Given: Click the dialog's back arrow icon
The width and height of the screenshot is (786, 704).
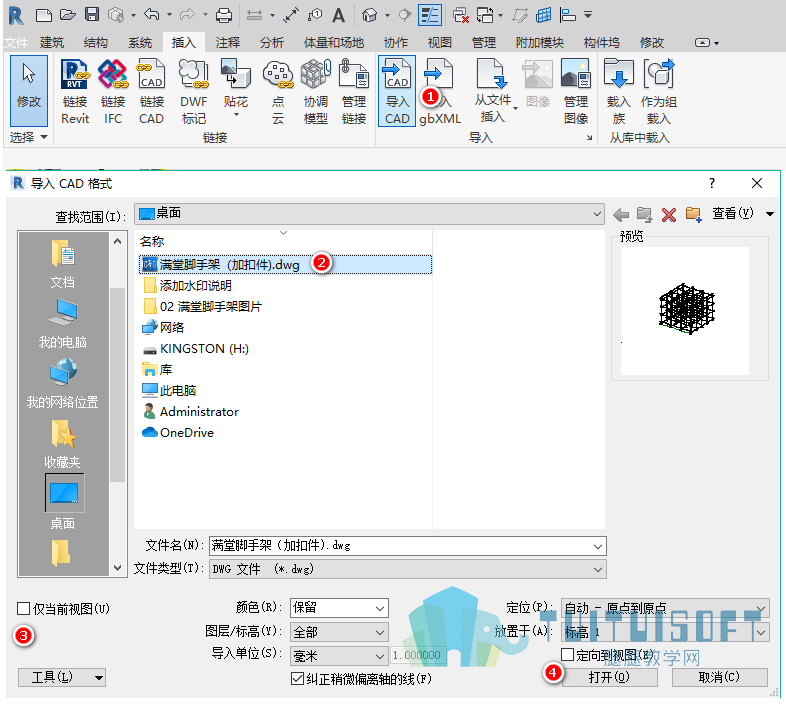Looking at the screenshot, I should (621, 215).
